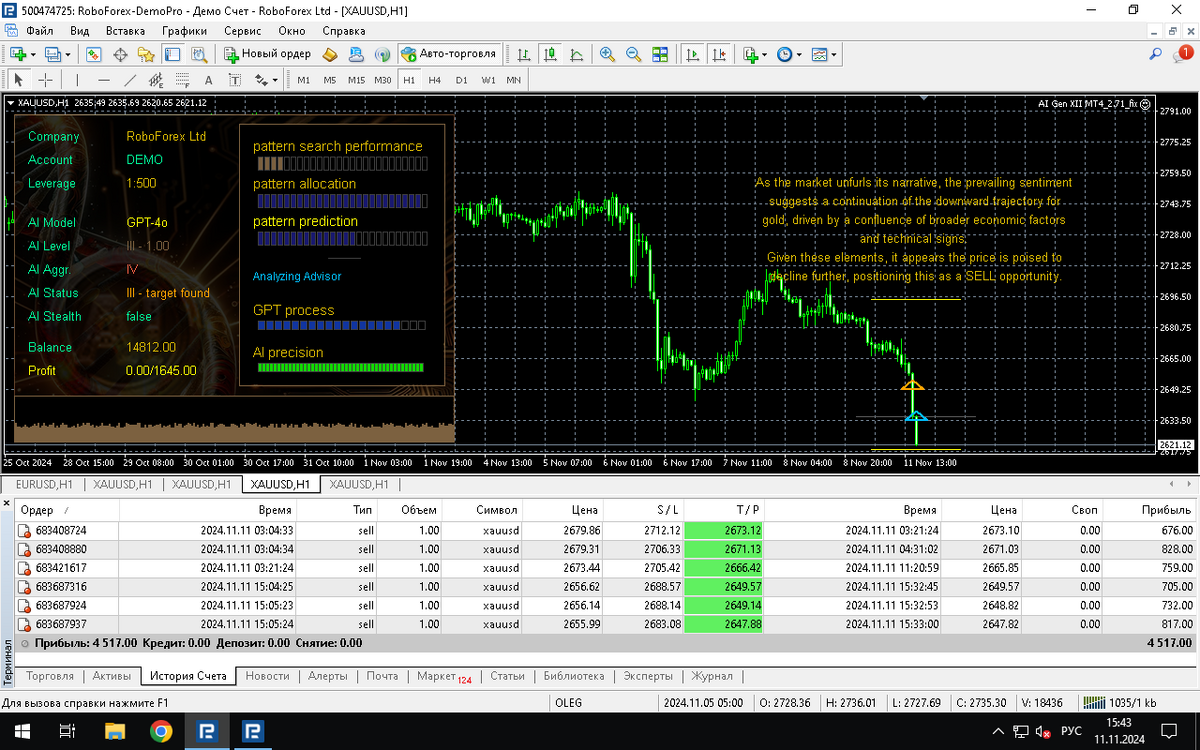Click the zoom in magnifier icon
Image resolution: width=1200 pixels, height=750 pixels.
coord(607,54)
